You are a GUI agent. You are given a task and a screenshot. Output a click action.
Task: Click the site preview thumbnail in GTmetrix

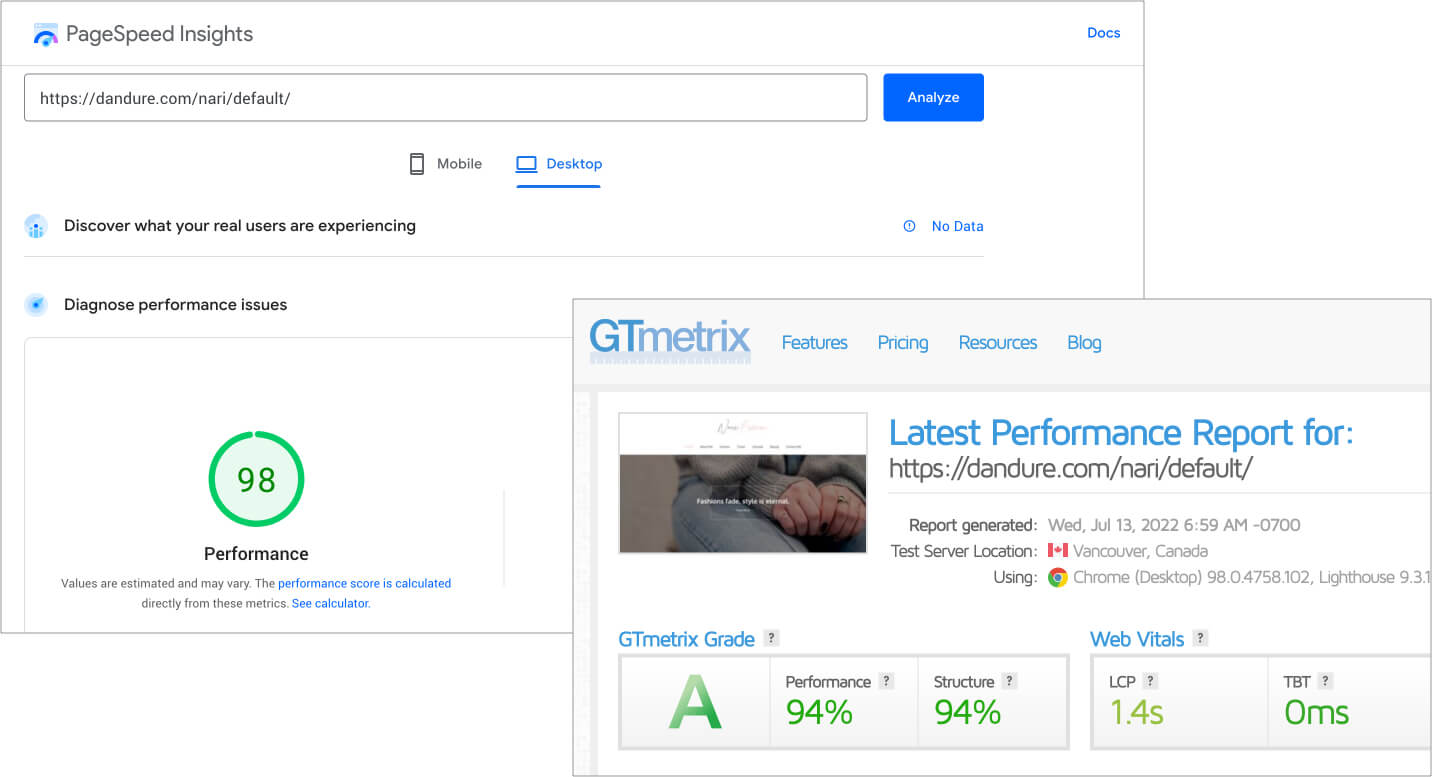[x=743, y=483]
